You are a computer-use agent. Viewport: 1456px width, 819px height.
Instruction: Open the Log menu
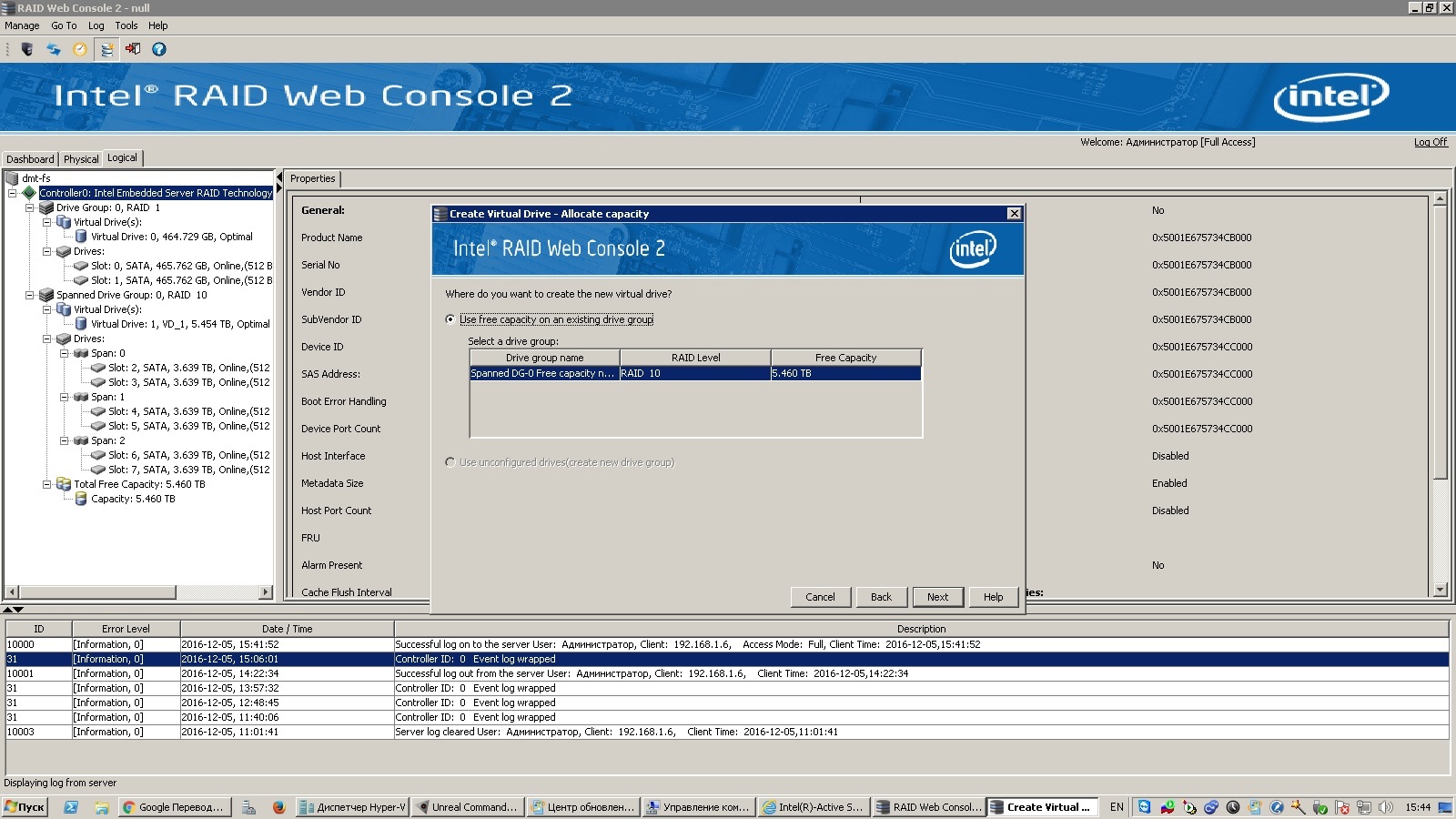point(96,25)
